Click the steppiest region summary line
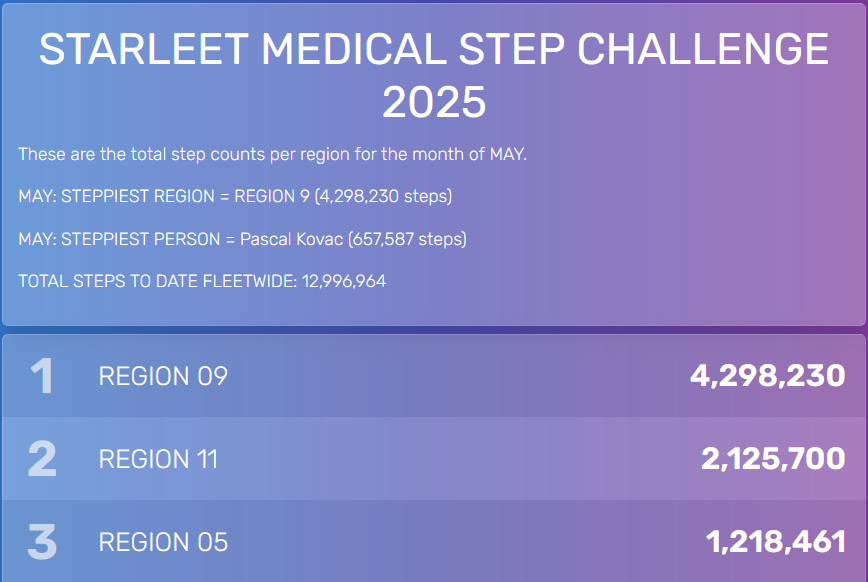 [235, 196]
